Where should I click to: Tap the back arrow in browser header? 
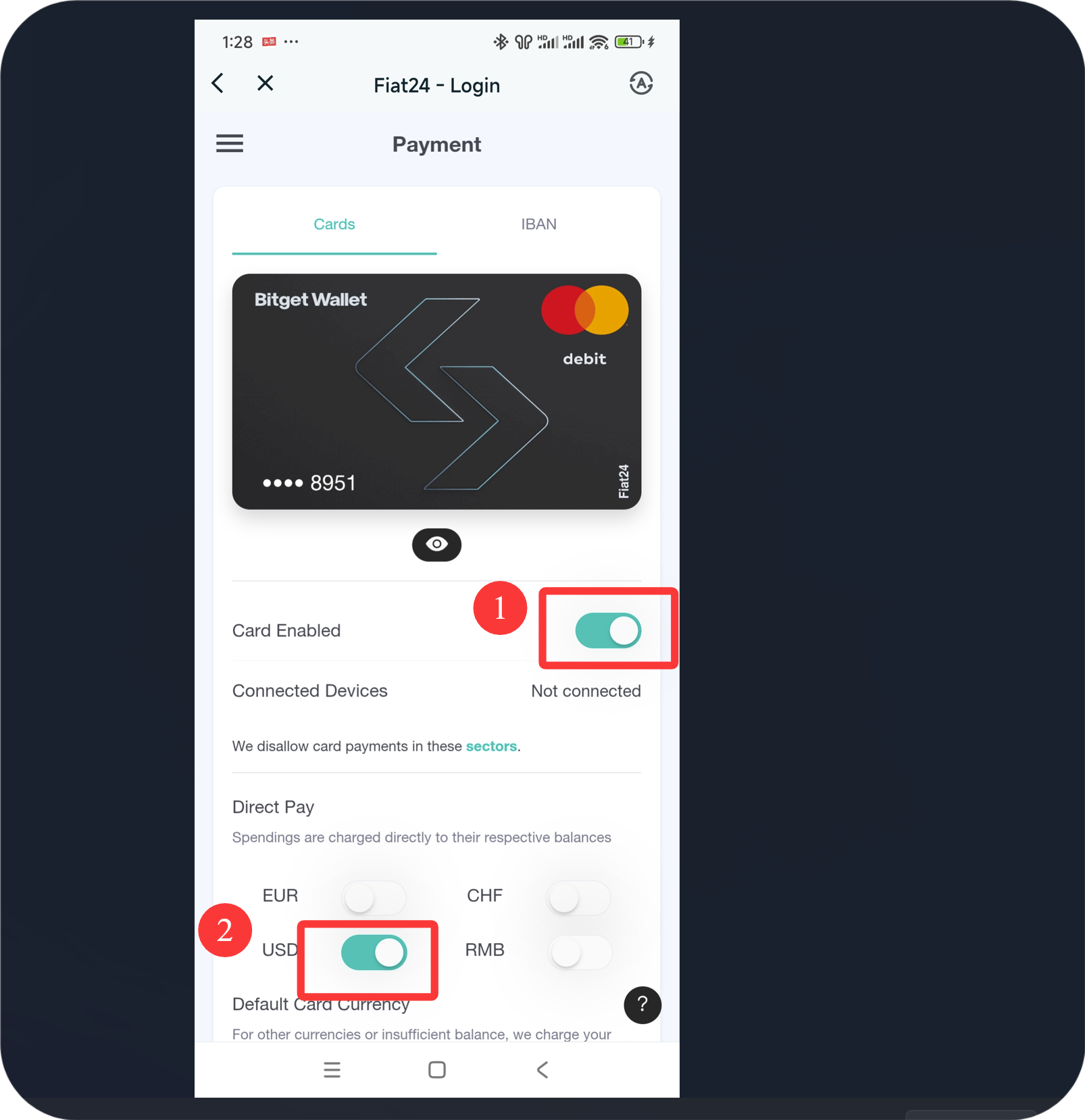[x=218, y=83]
